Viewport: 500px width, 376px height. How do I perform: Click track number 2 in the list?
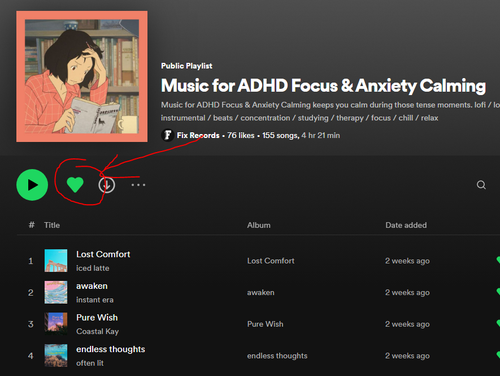click(31, 292)
